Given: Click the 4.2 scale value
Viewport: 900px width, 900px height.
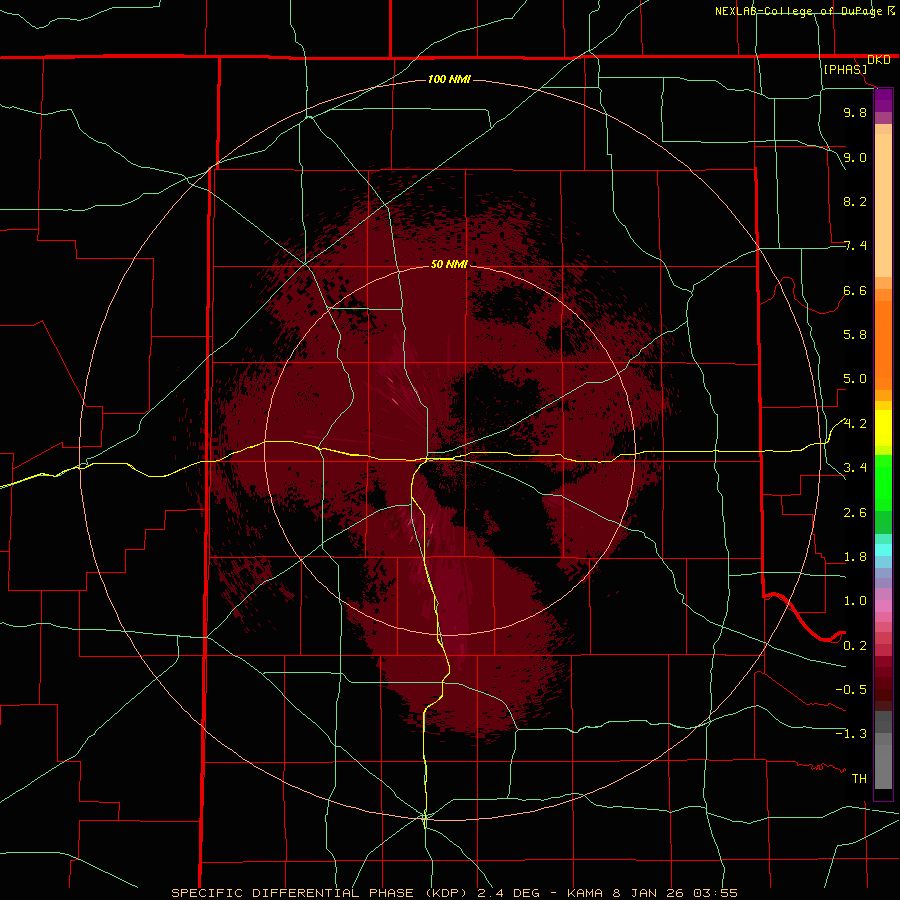Looking at the screenshot, I should [855, 424].
